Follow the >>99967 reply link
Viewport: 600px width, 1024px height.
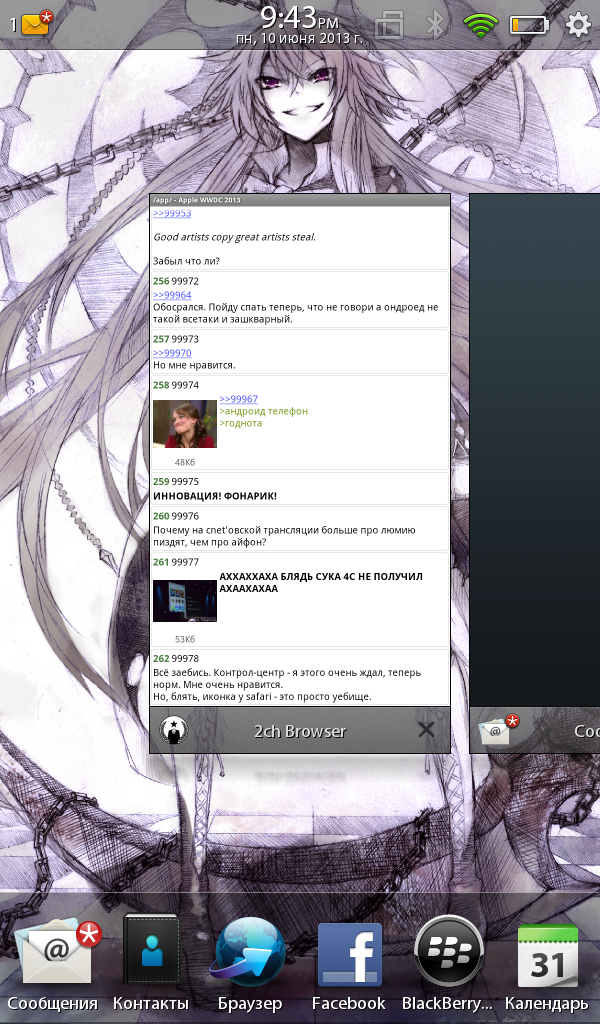click(x=238, y=399)
